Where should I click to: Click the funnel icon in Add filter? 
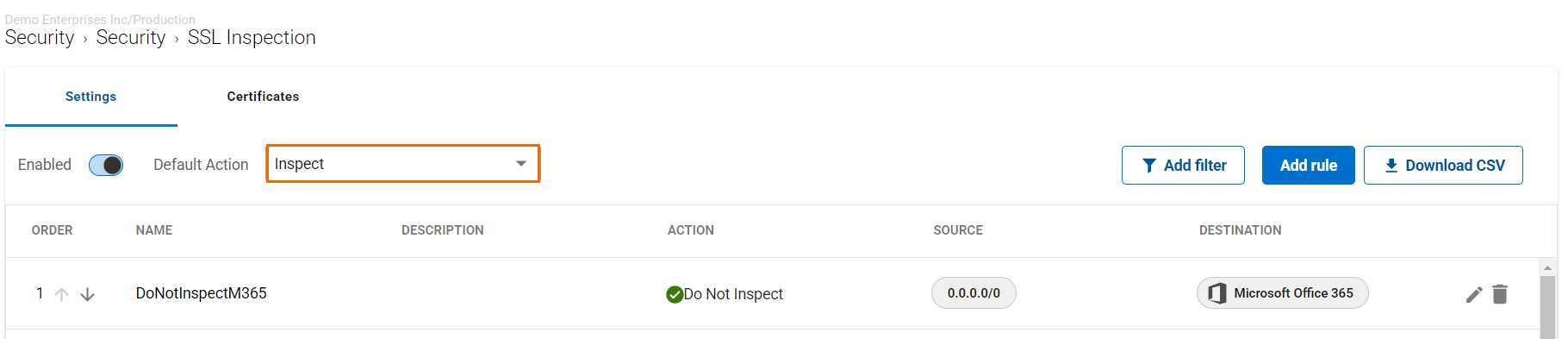pyautogui.click(x=1149, y=166)
